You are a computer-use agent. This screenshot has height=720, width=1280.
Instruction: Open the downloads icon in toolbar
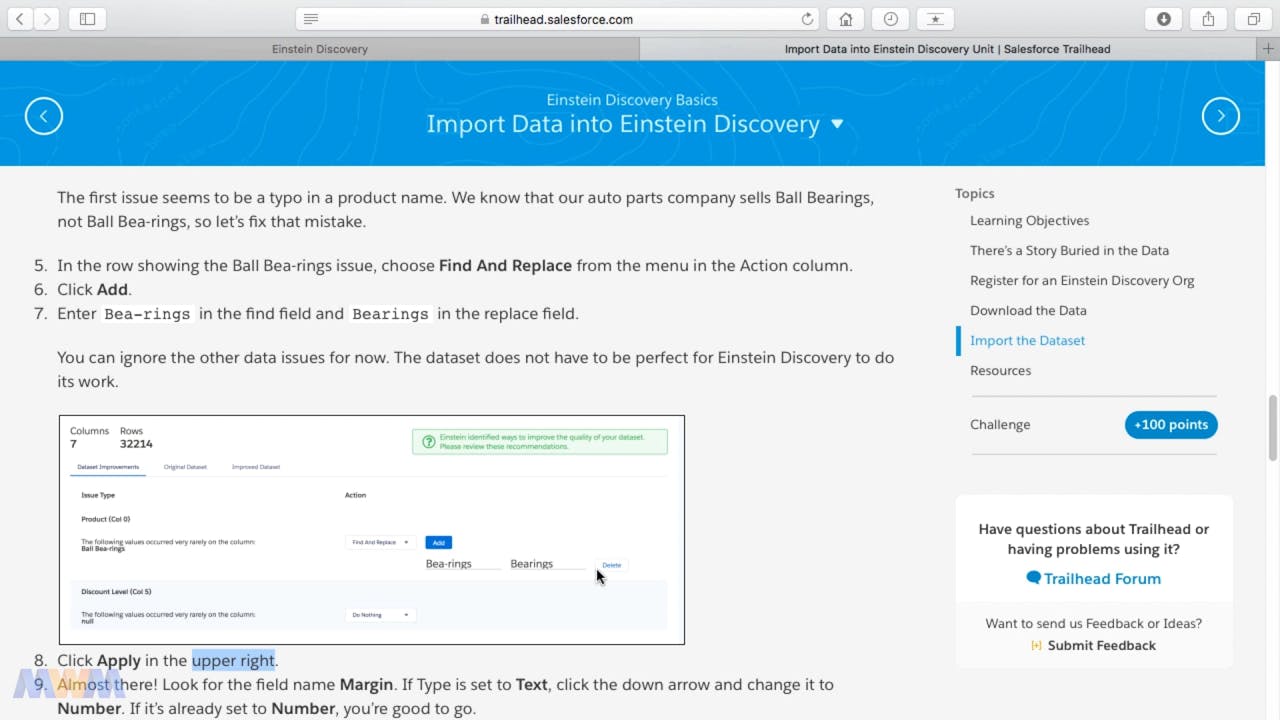(1164, 19)
